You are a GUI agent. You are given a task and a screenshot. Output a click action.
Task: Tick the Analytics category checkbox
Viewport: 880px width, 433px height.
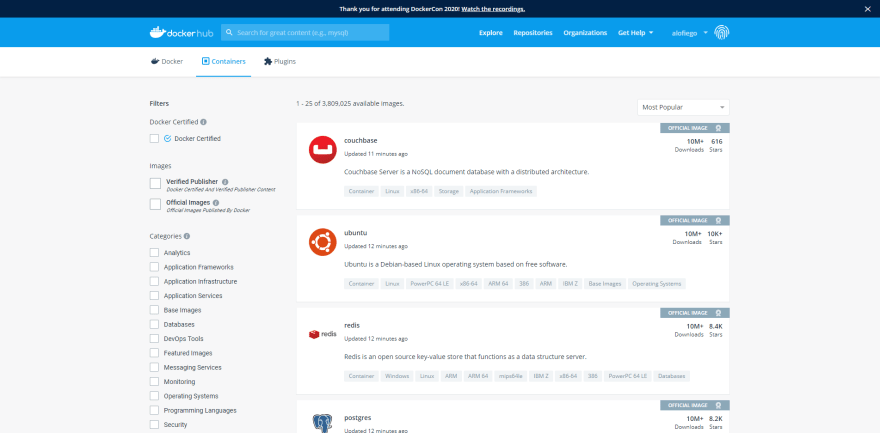(x=154, y=252)
